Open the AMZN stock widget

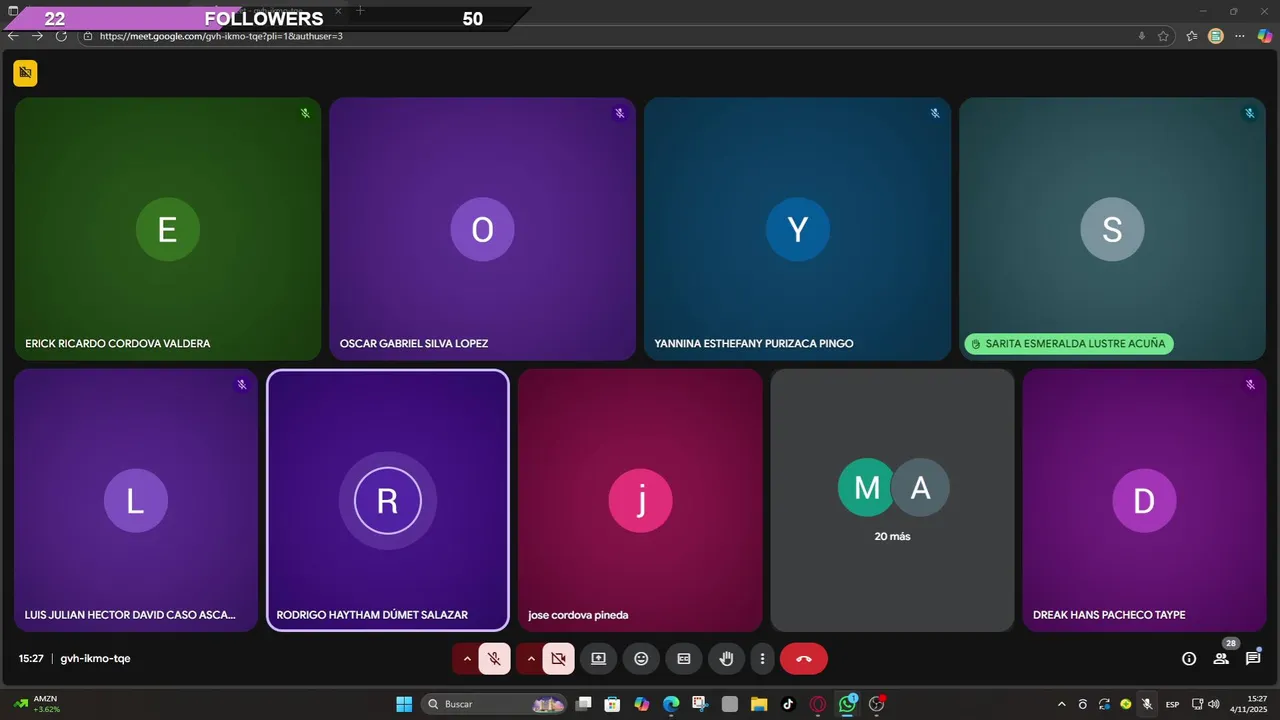[x=38, y=704]
